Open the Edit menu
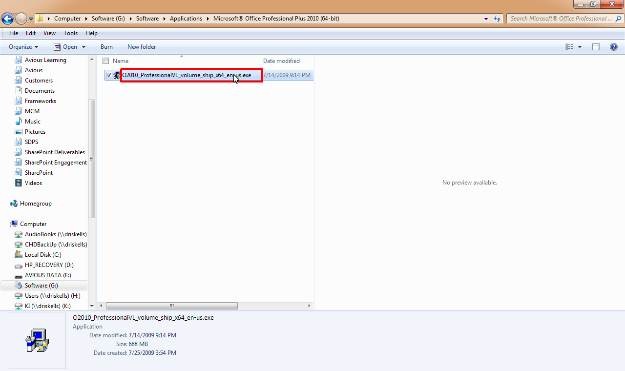This screenshot has height=371, width=625. pyautogui.click(x=31, y=33)
